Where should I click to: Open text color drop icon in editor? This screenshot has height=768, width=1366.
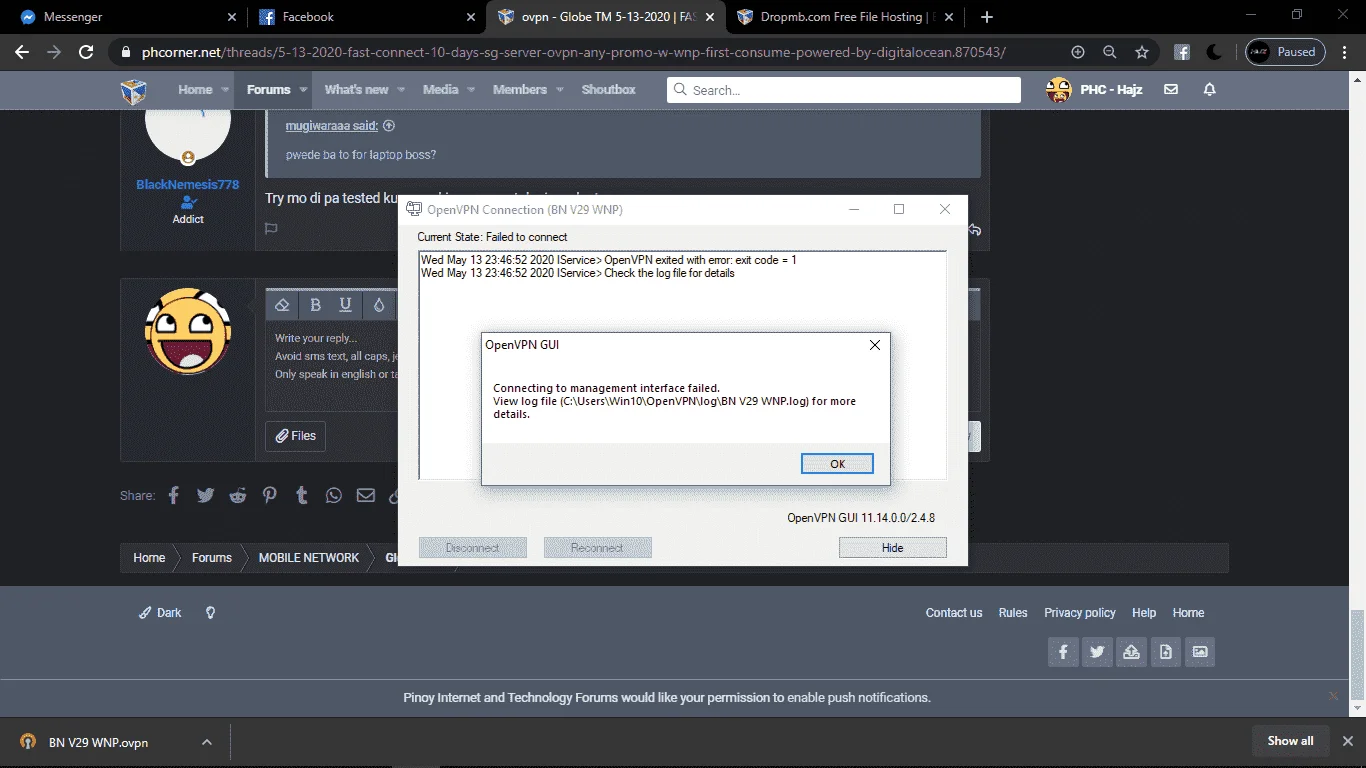pos(378,305)
